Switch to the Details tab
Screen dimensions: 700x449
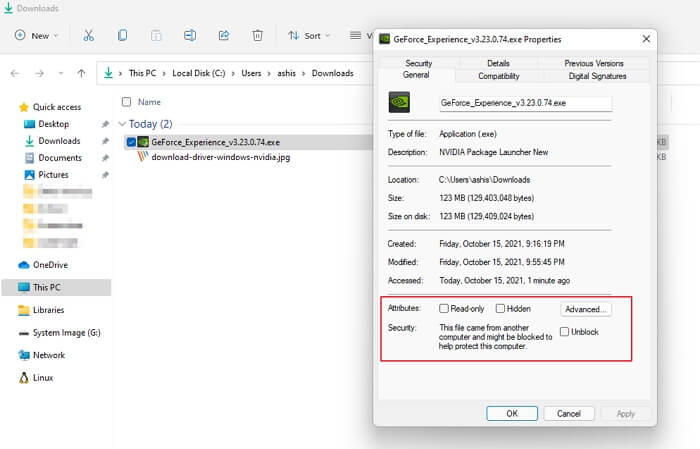(x=498, y=63)
